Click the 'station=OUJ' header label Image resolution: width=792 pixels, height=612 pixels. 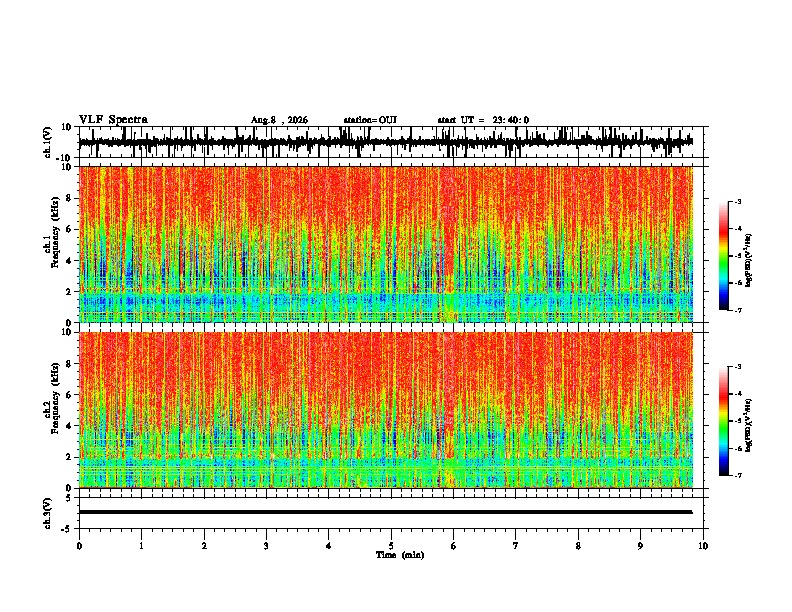(x=370, y=120)
